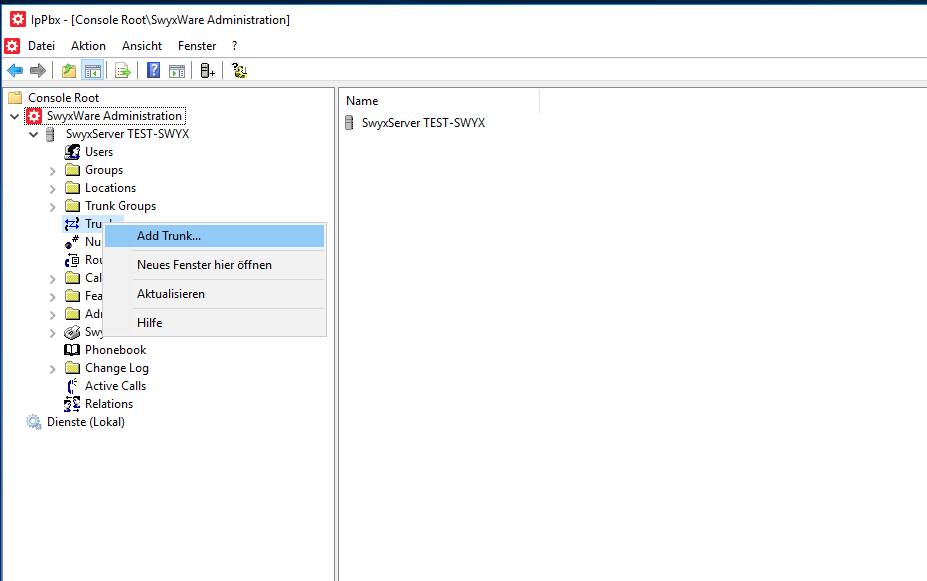Choose Aktualisieren in the context menu

coord(214,294)
